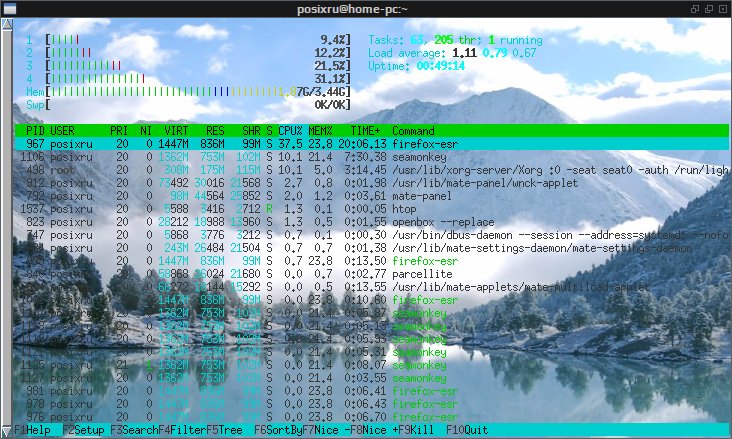Sort by the Command column header

(x=413, y=131)
